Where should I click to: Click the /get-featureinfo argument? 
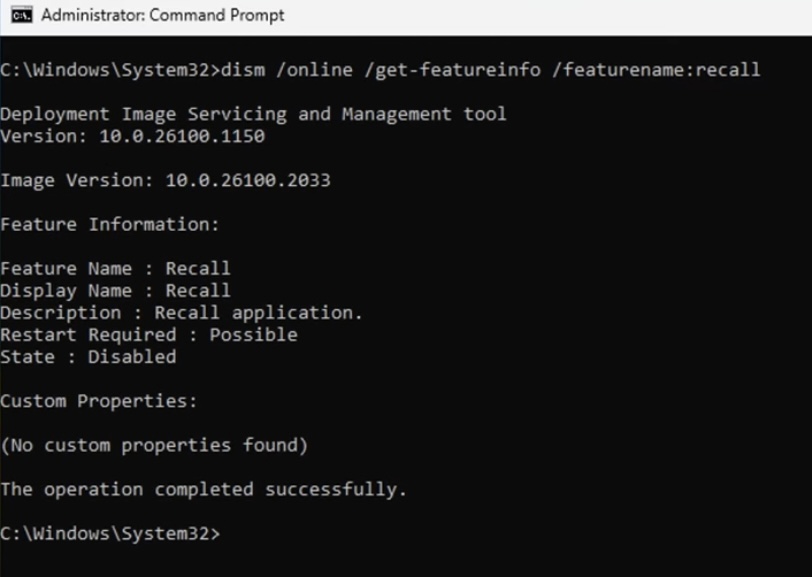click(x=452, y=70)
